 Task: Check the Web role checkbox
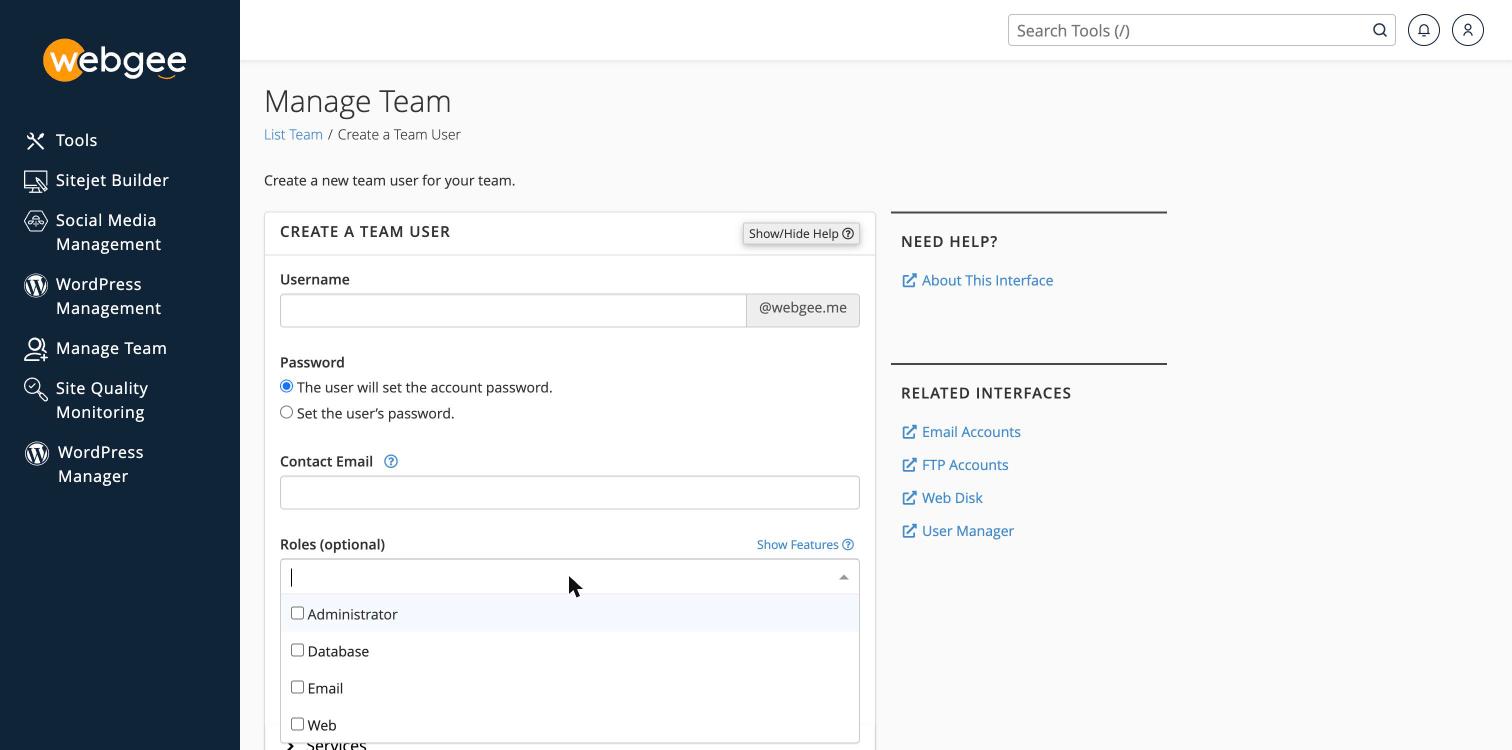pyautogui.click(x=297, y=724)
